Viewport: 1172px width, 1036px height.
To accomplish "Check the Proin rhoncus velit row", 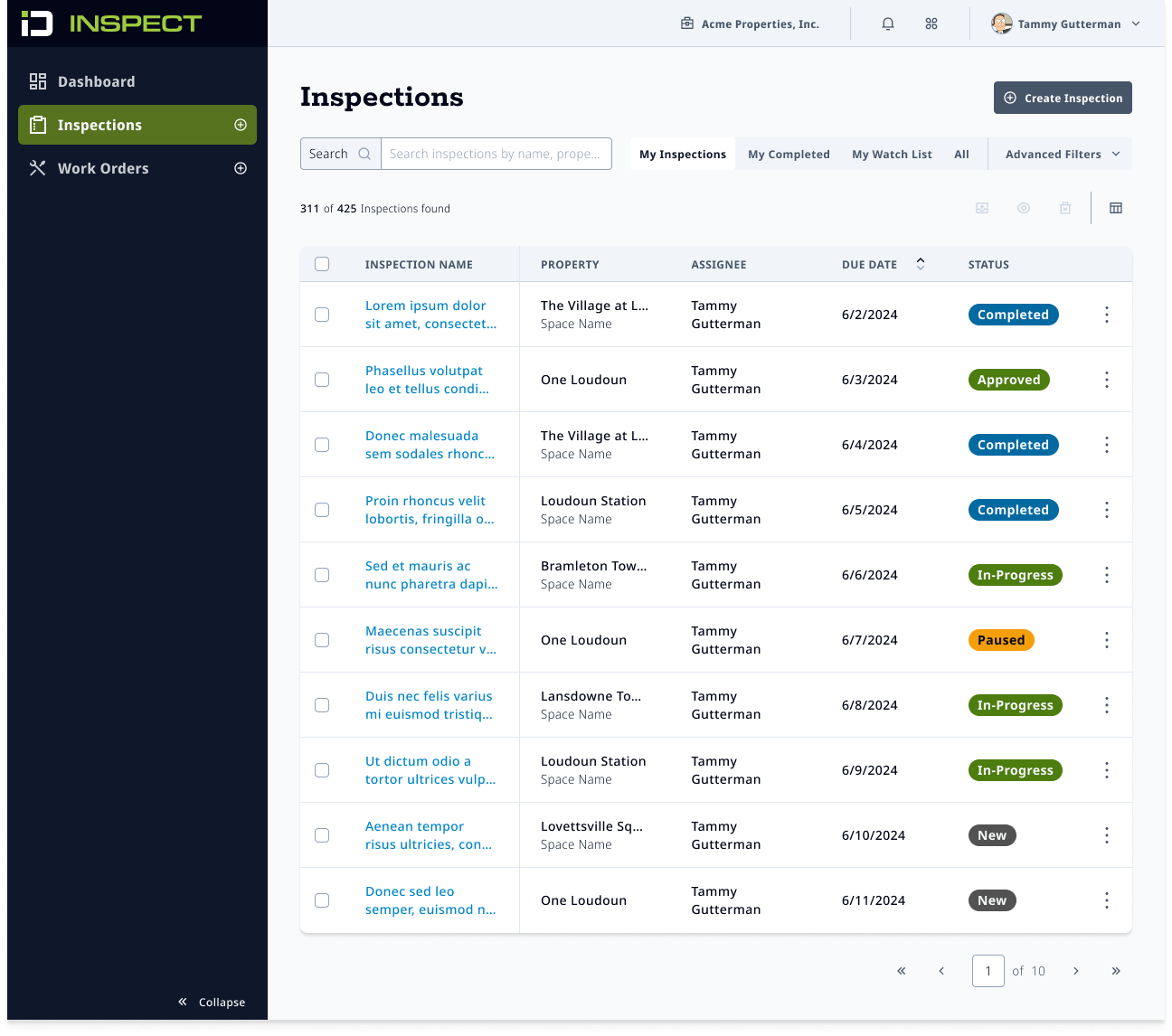I will pyautogui.click(x=322, y=510).
